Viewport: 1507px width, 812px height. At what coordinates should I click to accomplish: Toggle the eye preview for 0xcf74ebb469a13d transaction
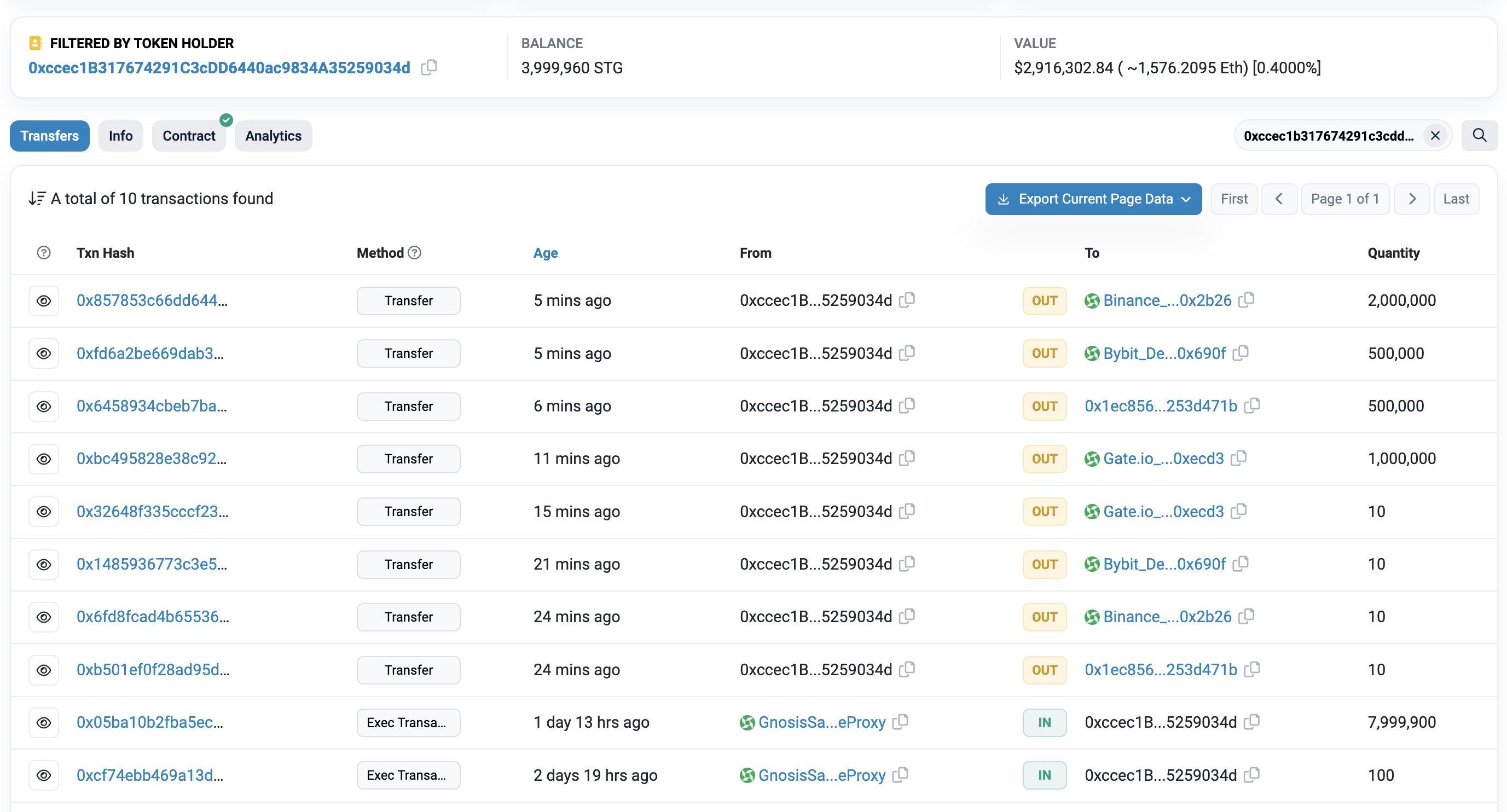44,775
